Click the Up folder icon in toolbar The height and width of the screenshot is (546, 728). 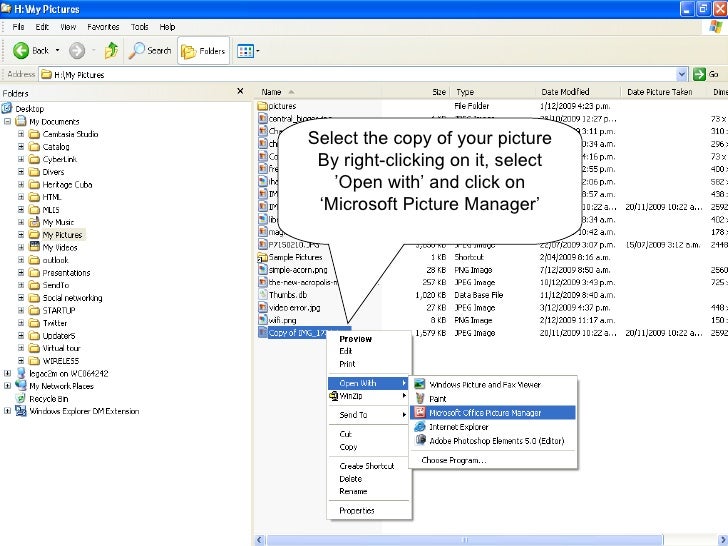112,50
